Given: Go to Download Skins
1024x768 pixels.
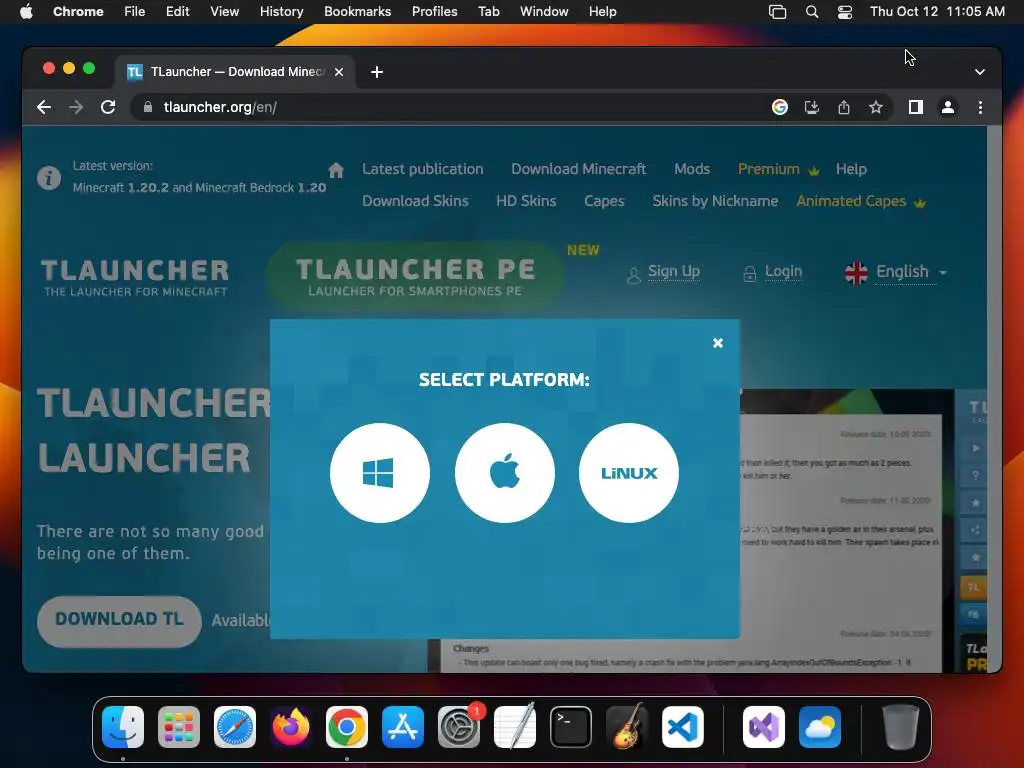Looking at the screenshot, I should point(415,201).
